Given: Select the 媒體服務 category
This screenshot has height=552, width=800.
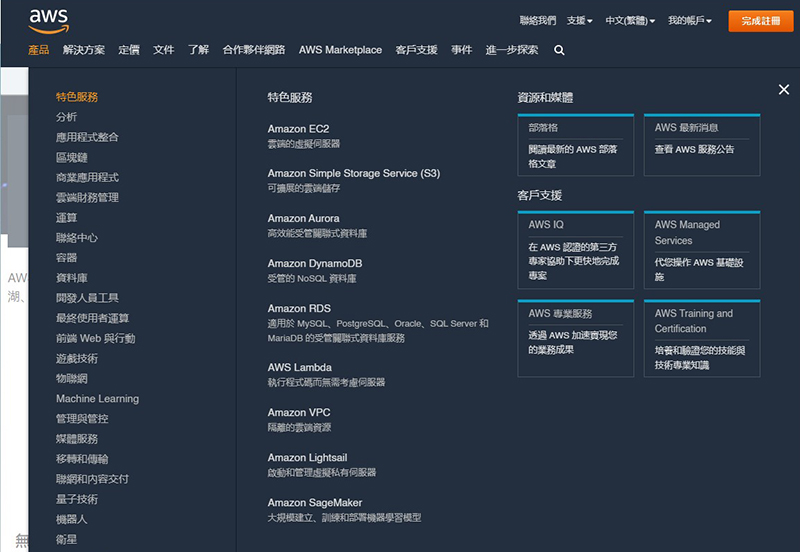Looking at the screenshot, I should (77, 439).
